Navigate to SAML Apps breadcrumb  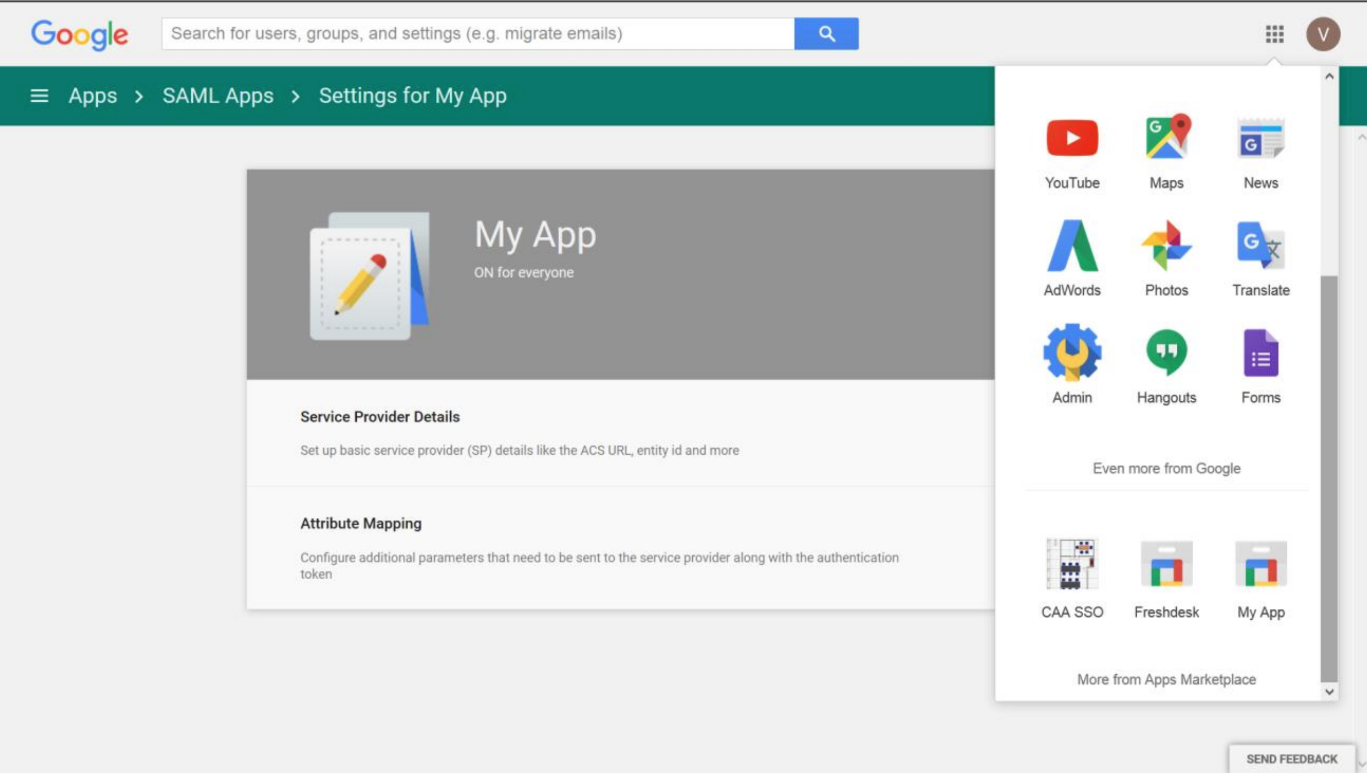[x=218, y=96]
